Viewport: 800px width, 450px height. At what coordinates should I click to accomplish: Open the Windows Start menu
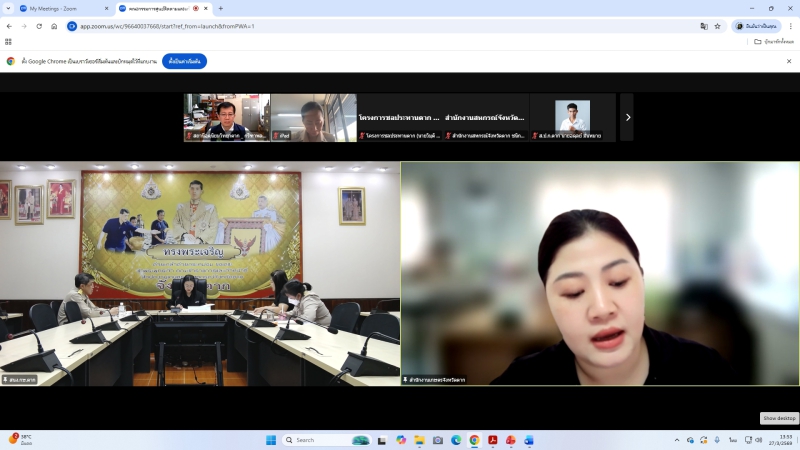270,440
